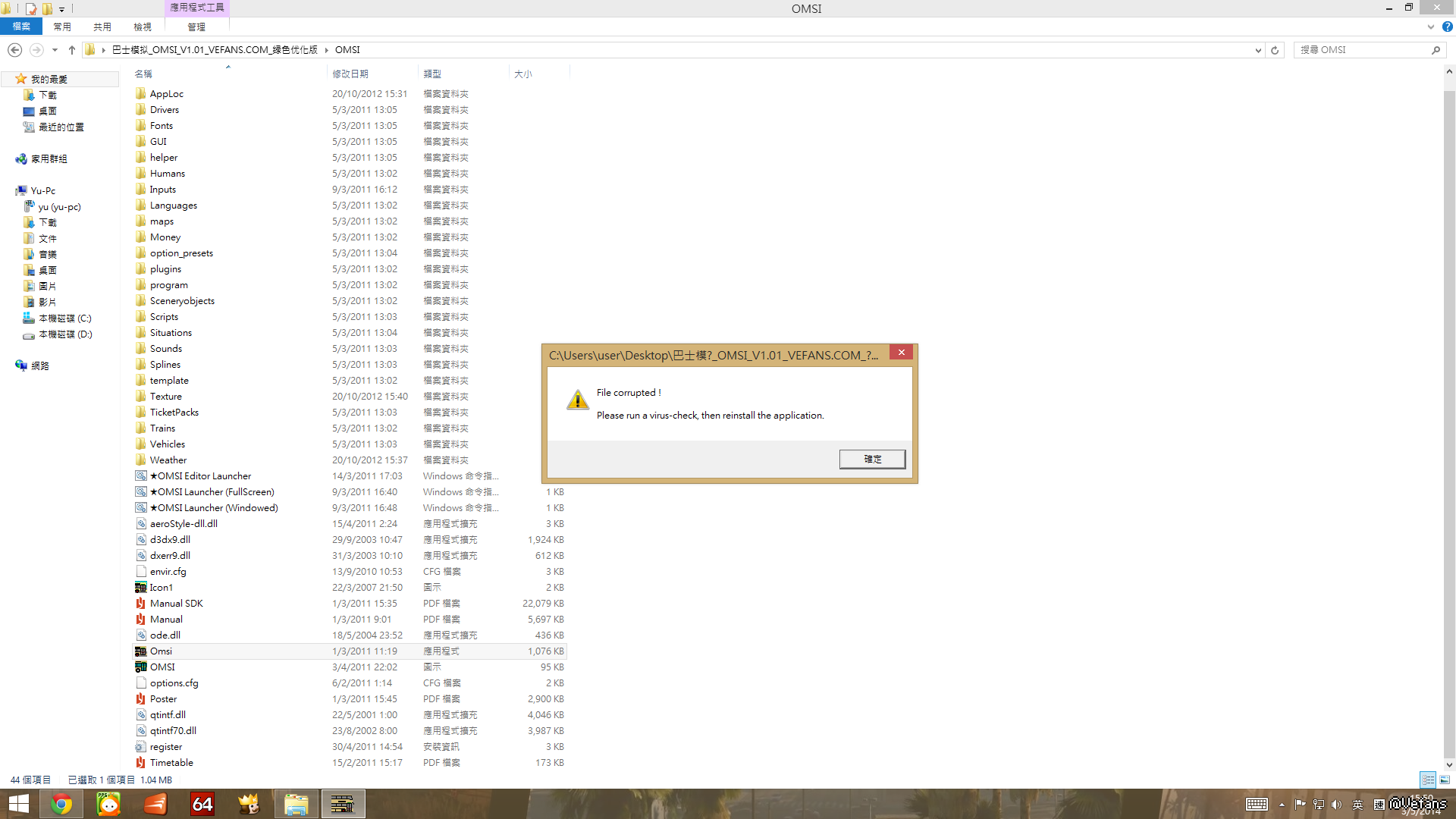Open the 檢視 view ribbon tab
The image size is (1456, 819).
pyautogui.click(x=143, y=27)
